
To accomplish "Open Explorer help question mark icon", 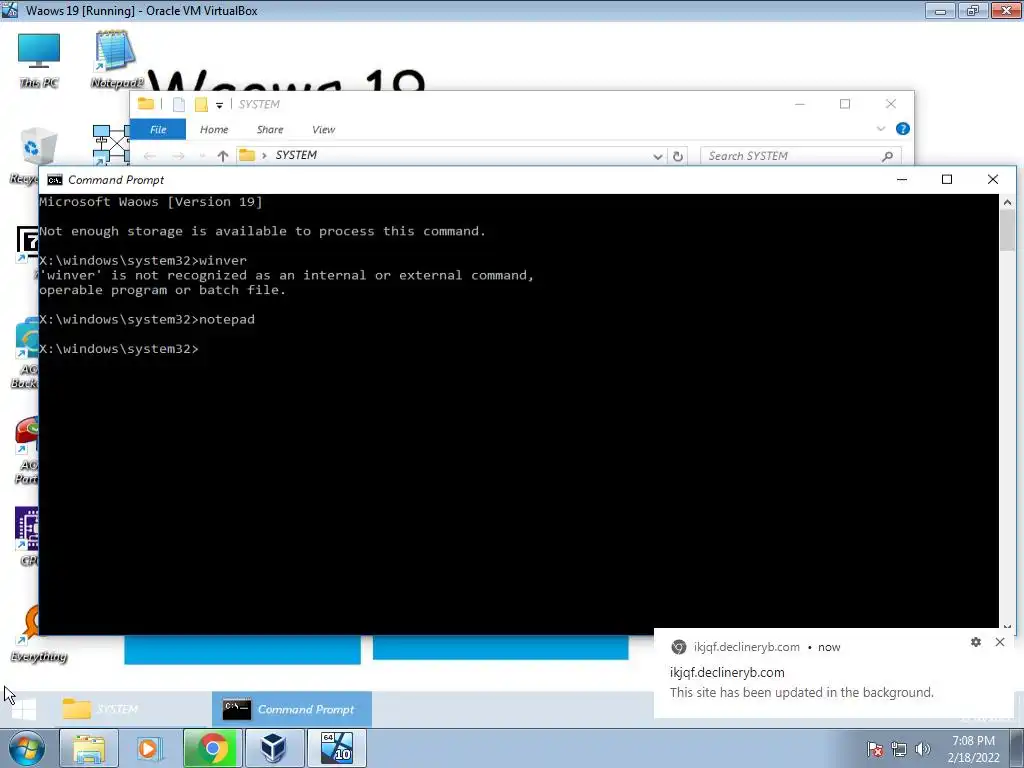I will [x=903, y=129].
